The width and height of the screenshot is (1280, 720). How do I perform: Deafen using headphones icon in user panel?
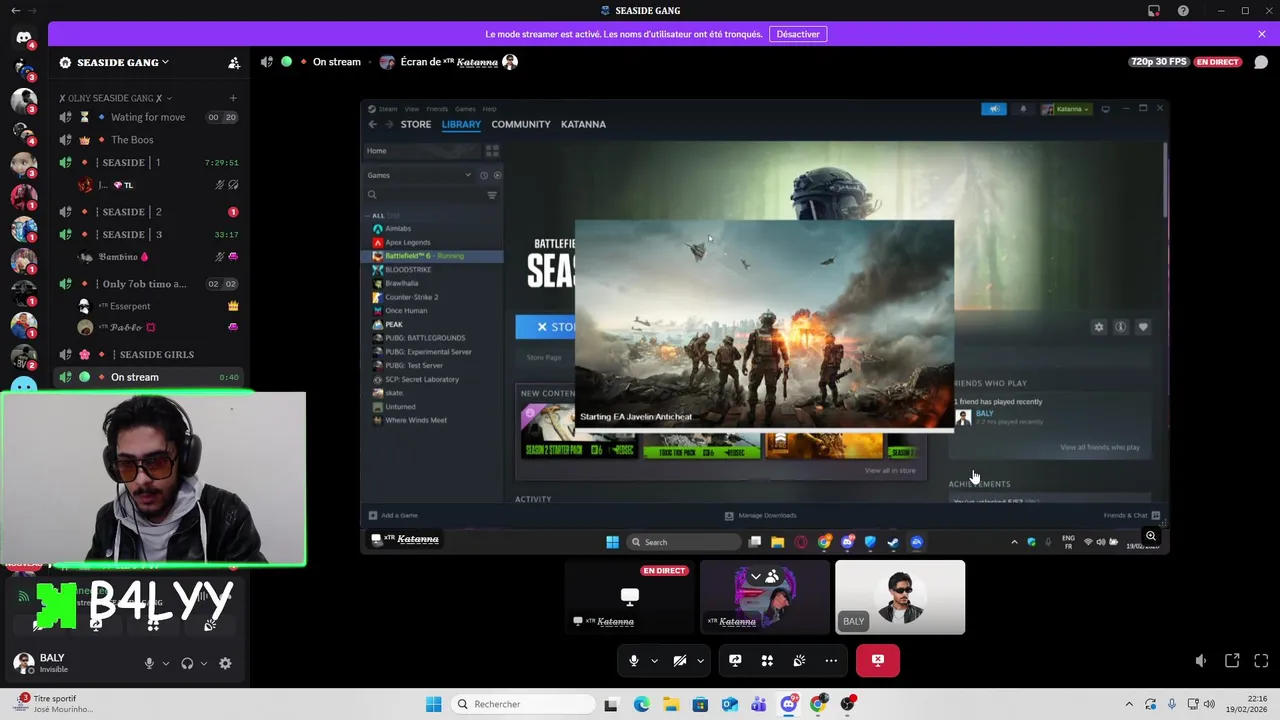click(187, 663)
